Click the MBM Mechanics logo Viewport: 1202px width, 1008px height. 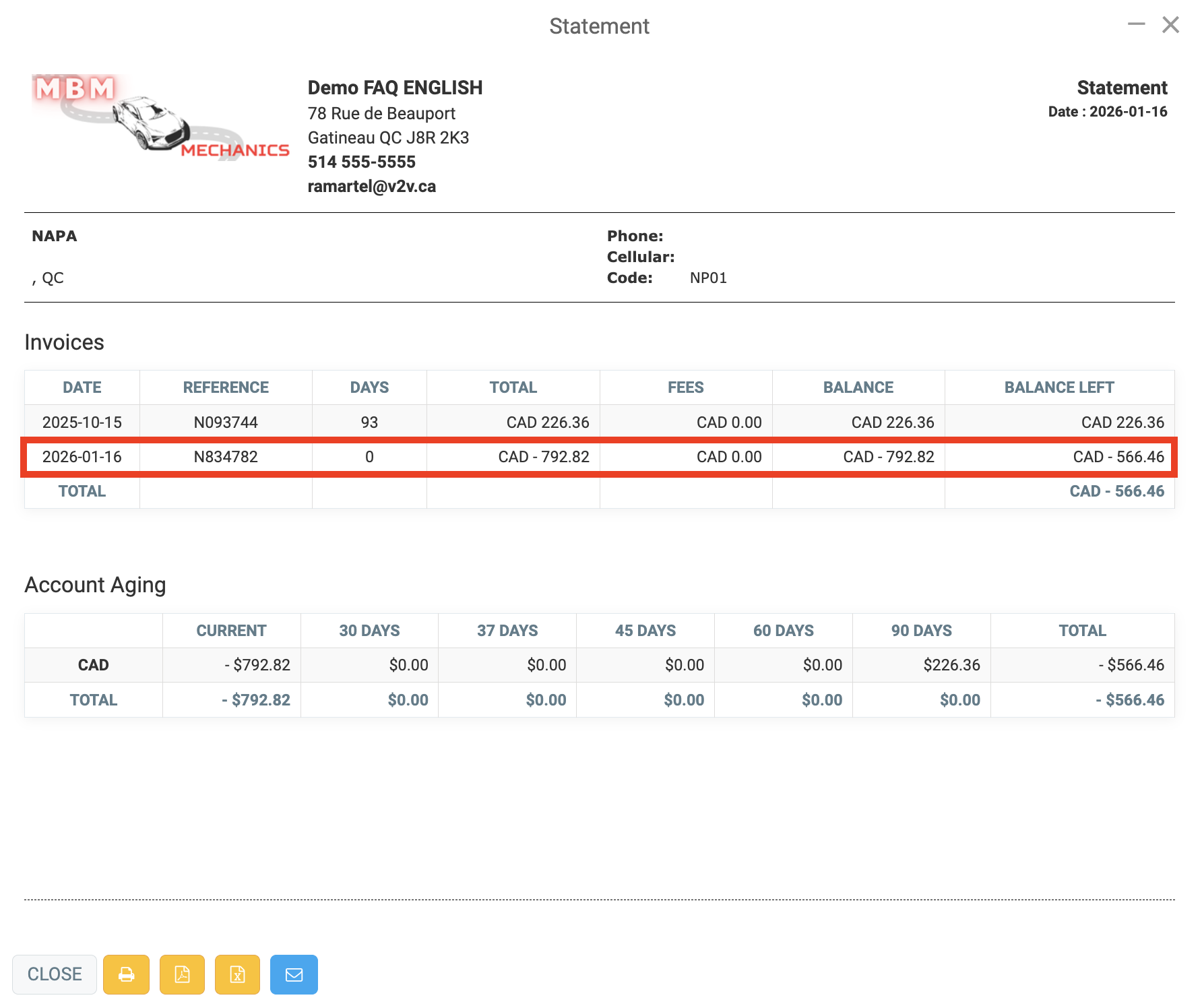(x=160, y=117)
